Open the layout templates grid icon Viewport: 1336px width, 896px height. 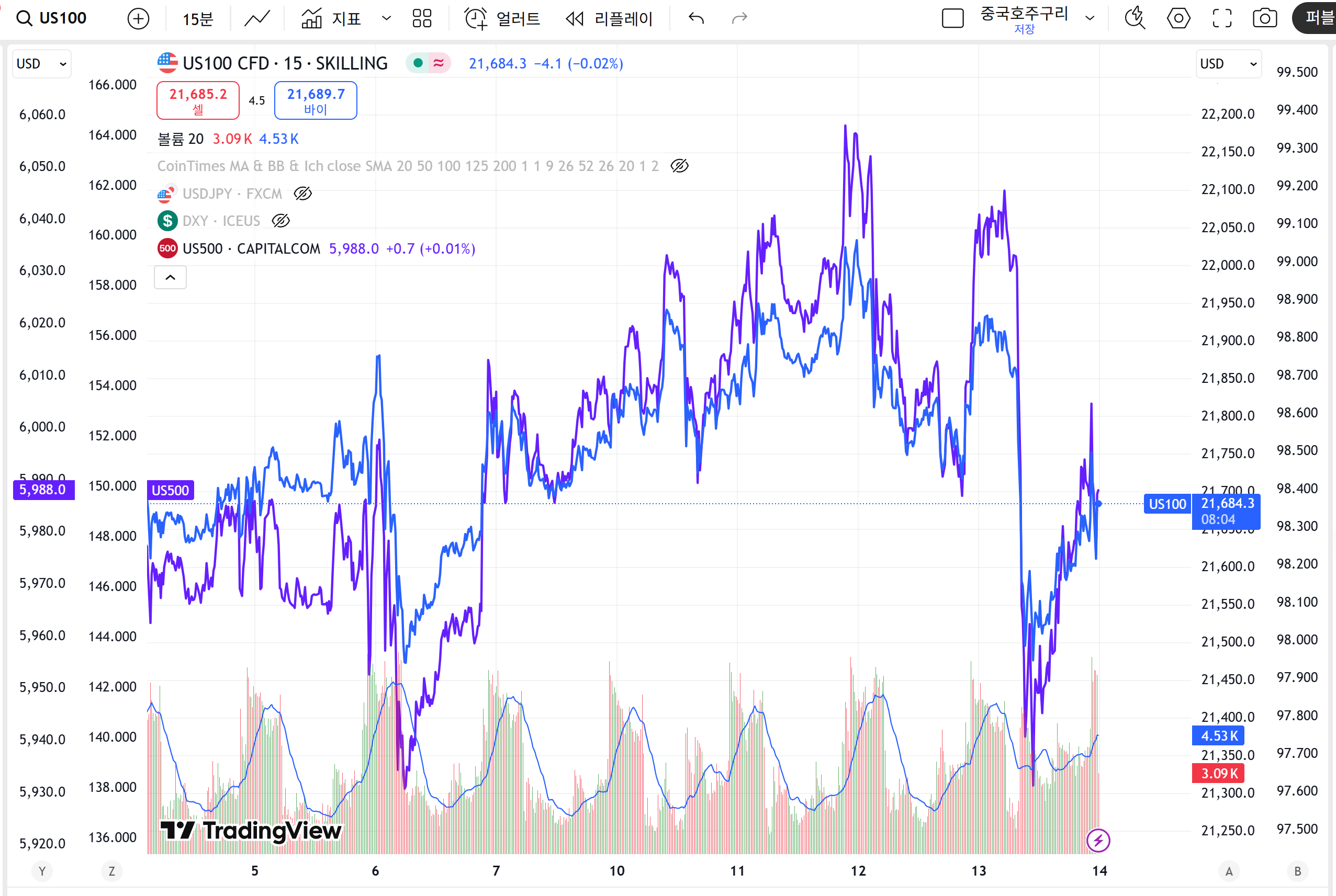pos(422,19)
